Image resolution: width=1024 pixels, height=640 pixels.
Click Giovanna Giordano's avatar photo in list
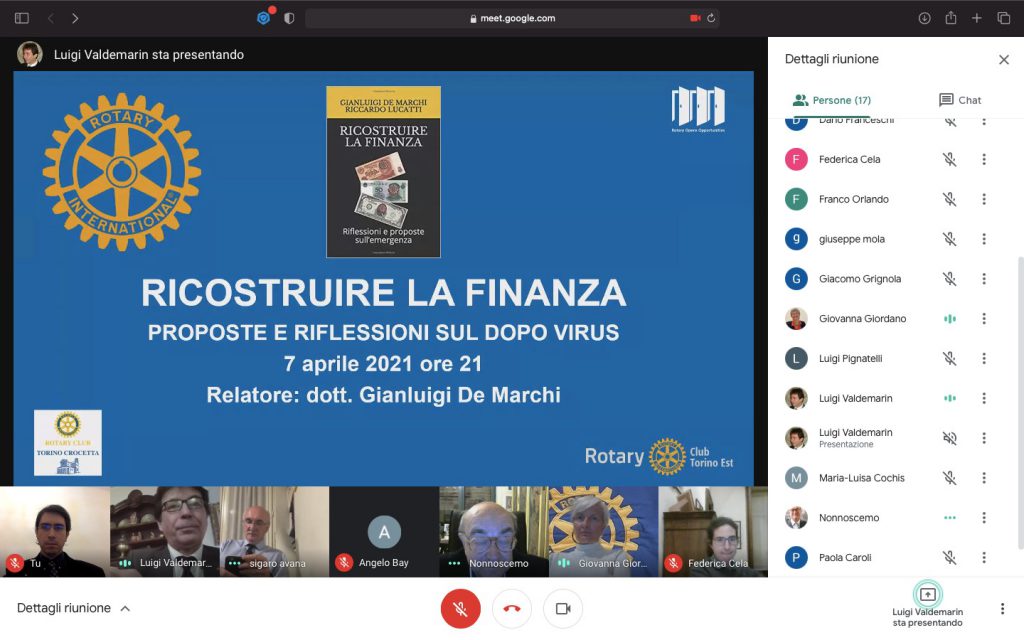[796, 319]
